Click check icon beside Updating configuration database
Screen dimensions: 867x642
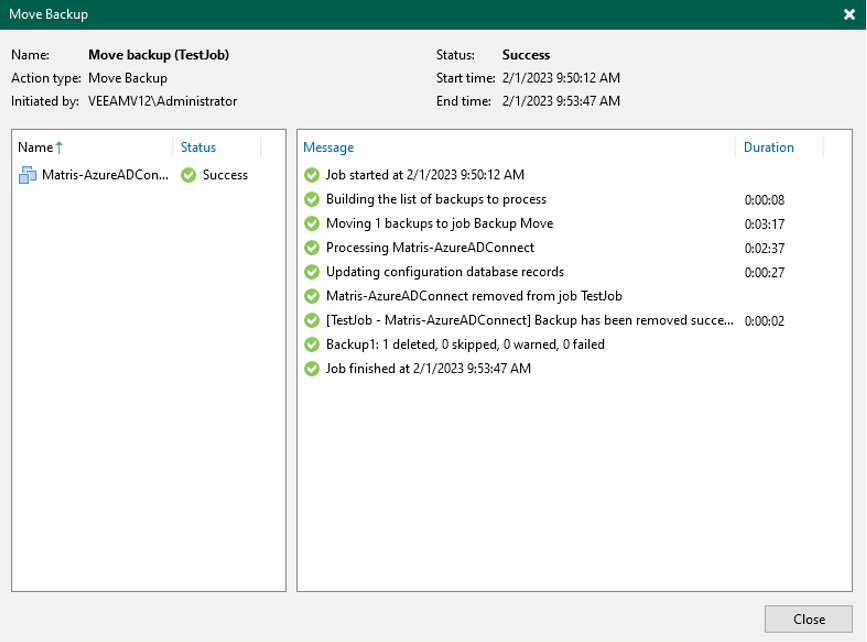[x=312, y=272]
